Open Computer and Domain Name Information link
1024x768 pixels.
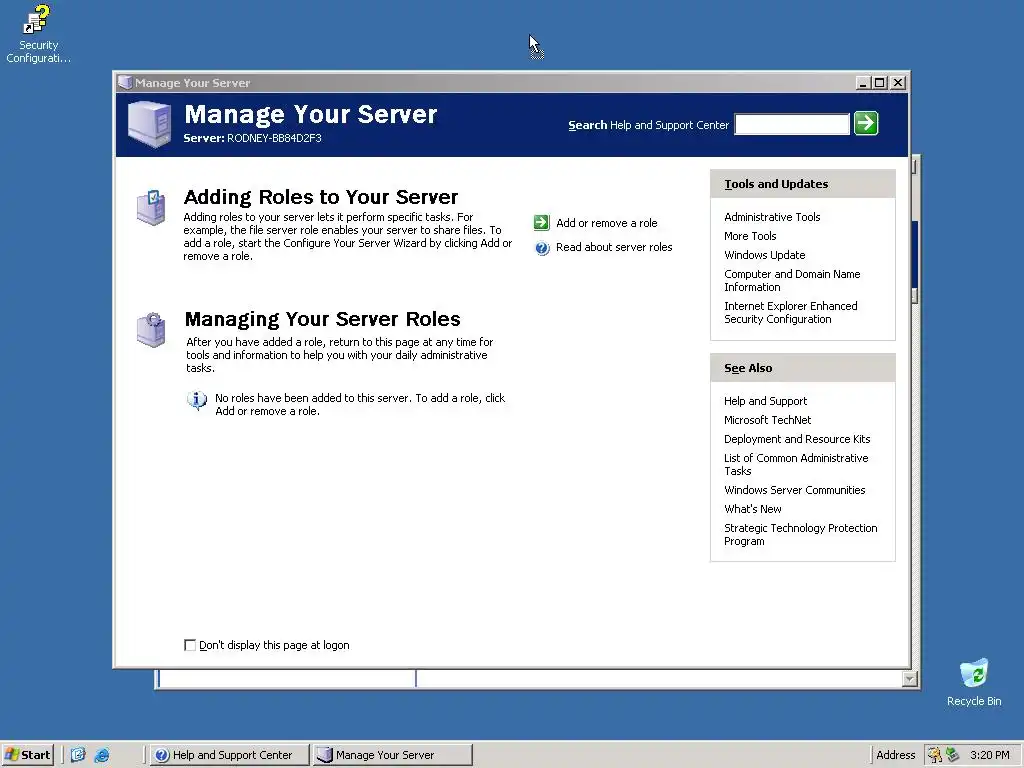tap(792, 280)
